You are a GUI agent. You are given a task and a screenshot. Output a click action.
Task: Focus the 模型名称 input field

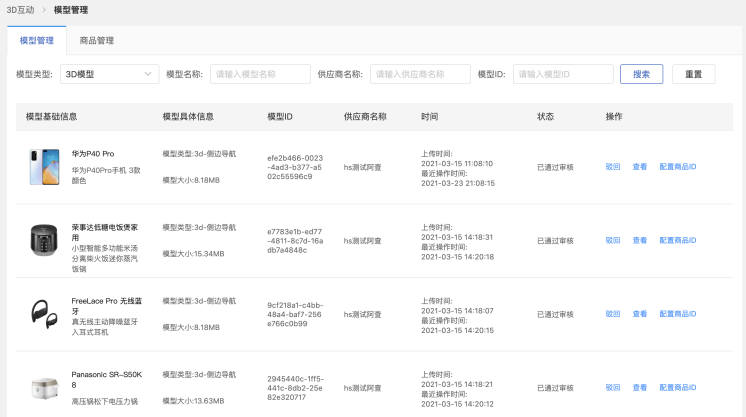260,74
